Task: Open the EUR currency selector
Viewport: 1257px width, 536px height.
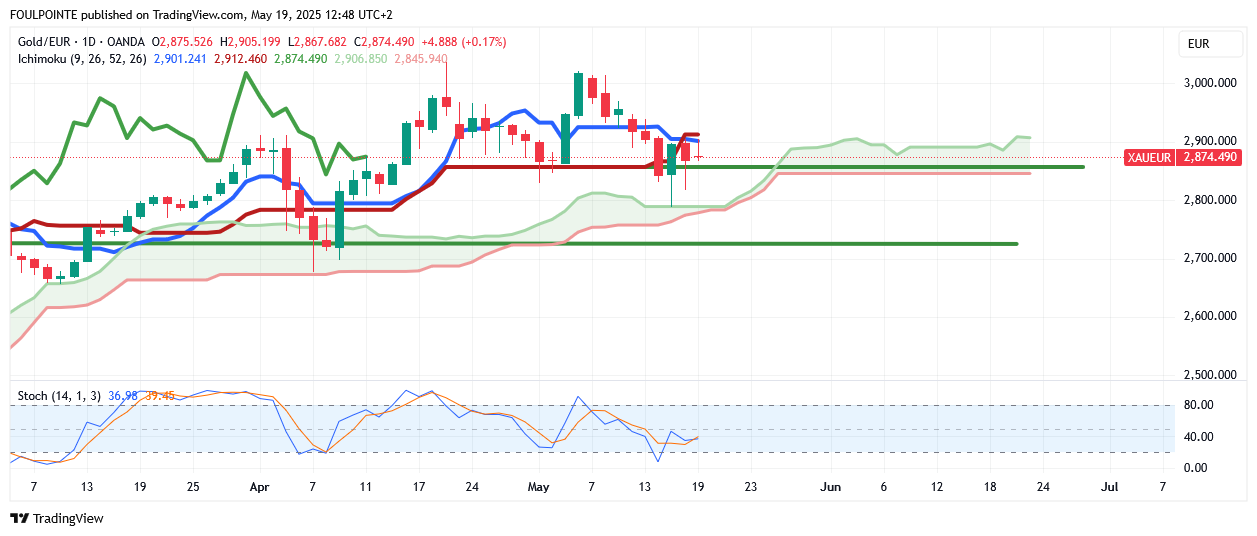Action: click(1198, 43)
